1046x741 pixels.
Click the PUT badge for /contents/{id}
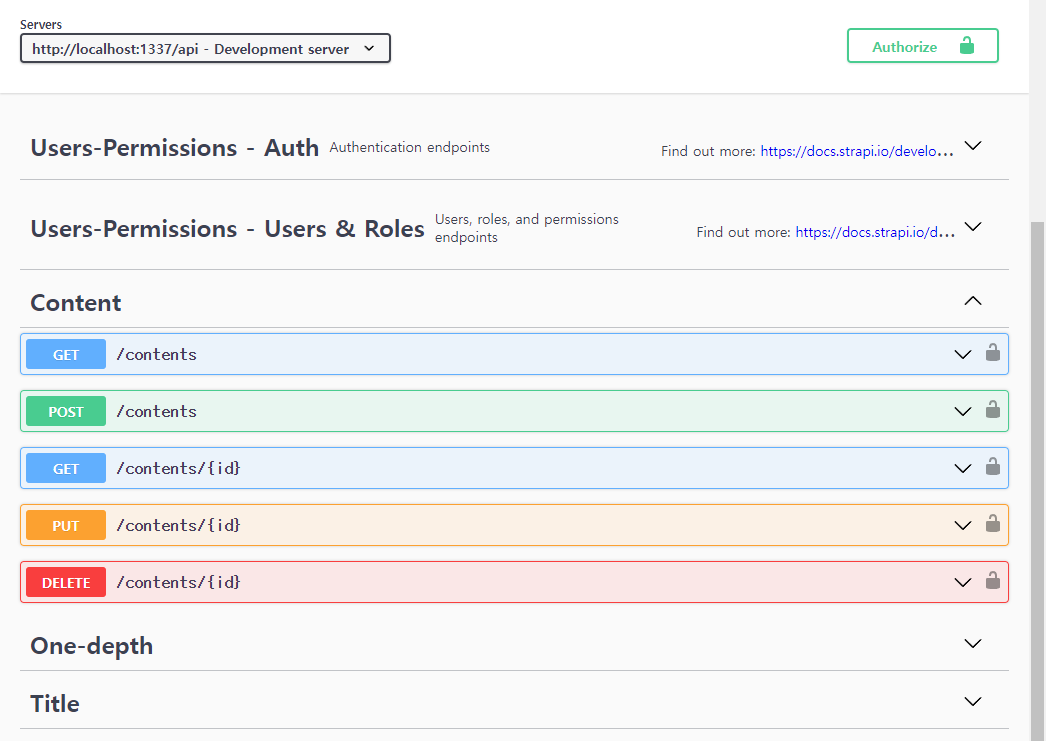click(66, 526)
